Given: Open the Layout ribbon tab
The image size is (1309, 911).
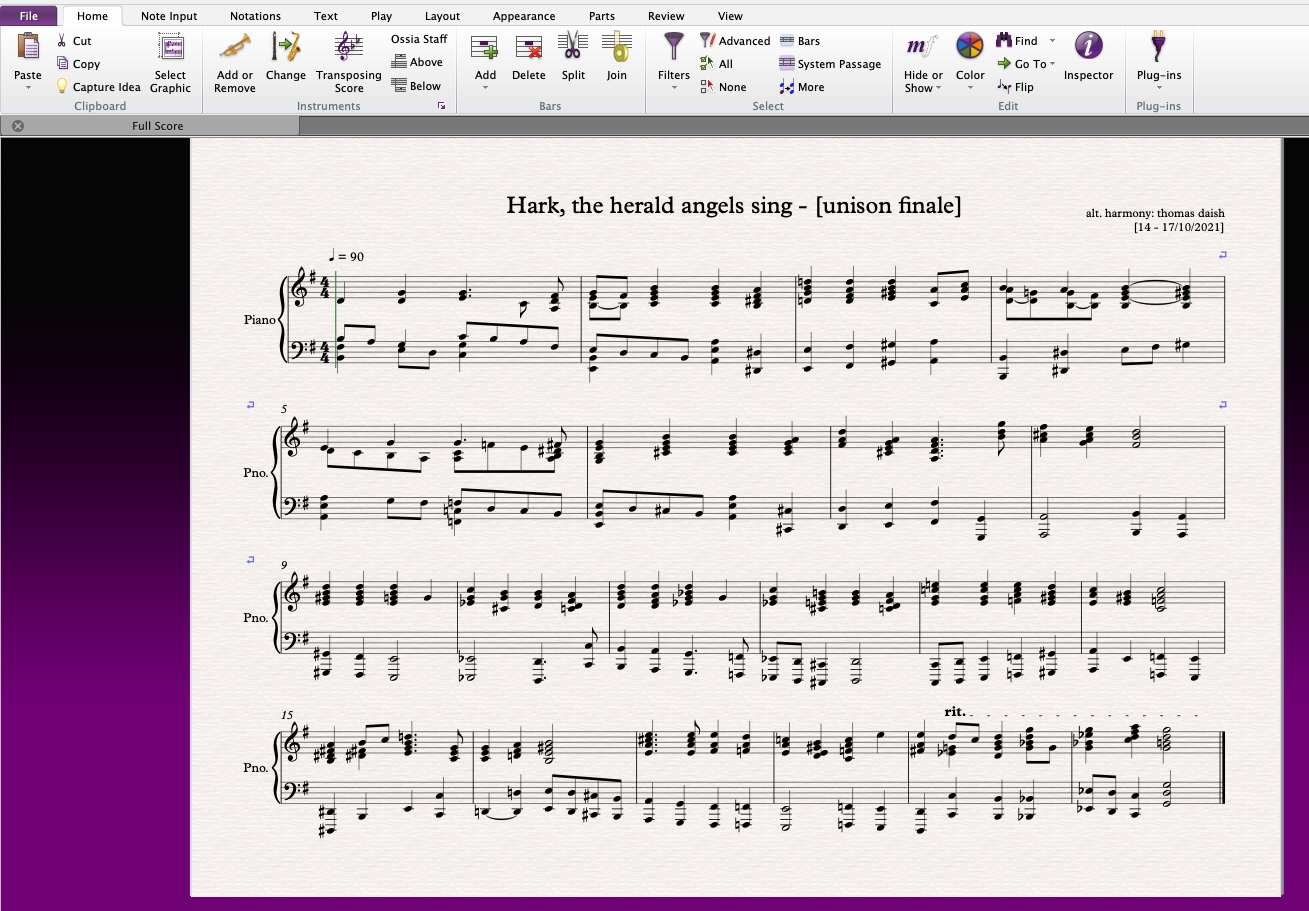Looking at the screenshot, I should click(442, 16).
